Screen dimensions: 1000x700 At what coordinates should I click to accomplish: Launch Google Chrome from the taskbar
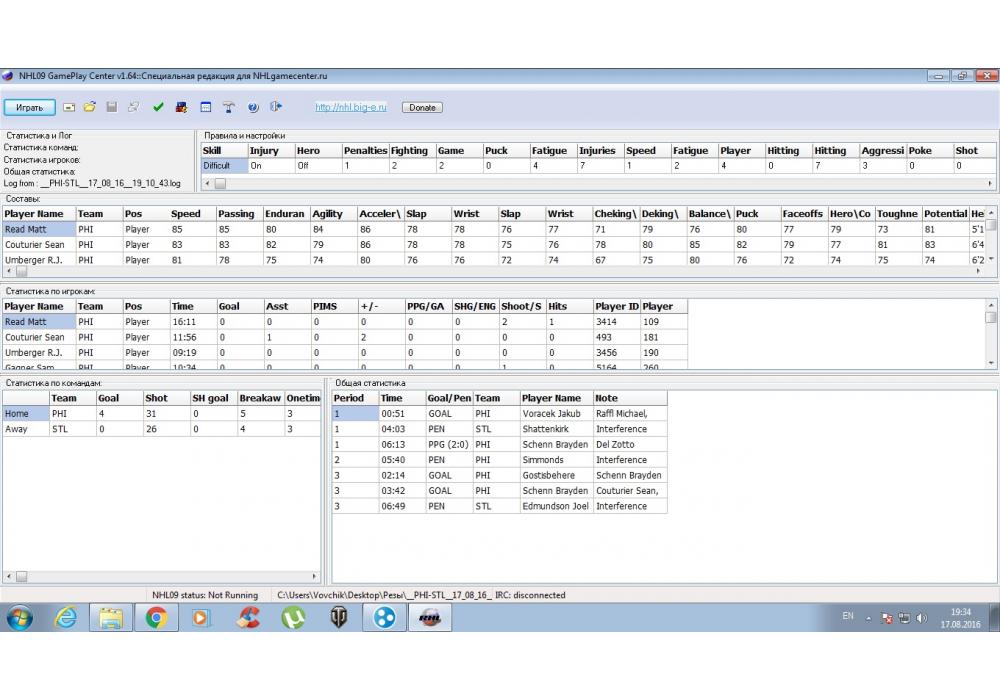[x=156, y=617]
